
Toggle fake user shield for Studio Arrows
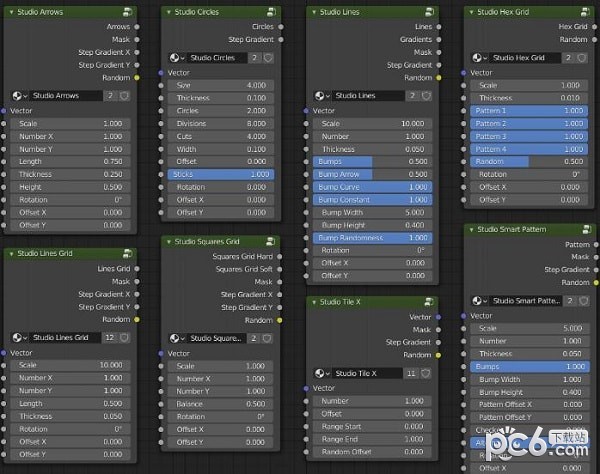tap(124, 96)
